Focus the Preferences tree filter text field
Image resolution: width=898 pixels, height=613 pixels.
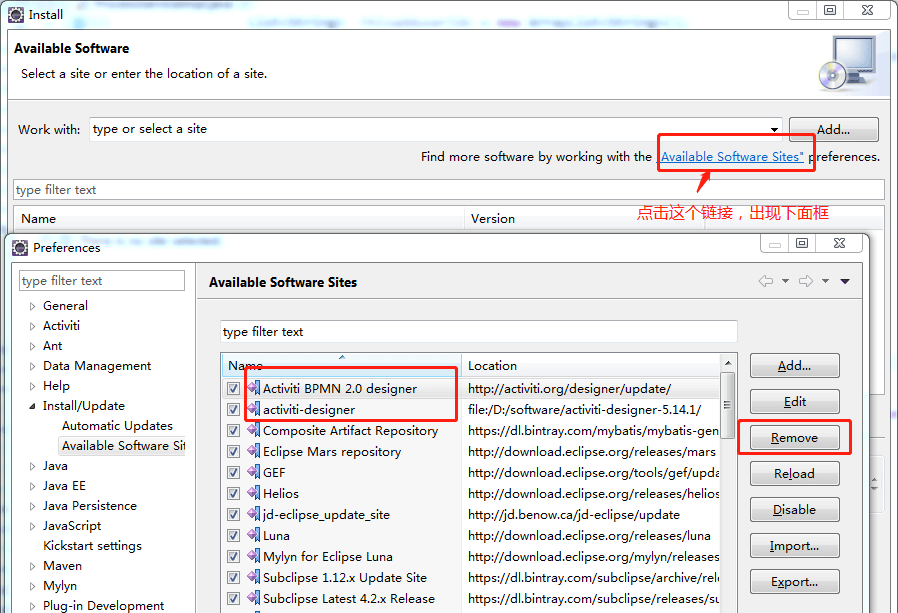point(102,281)
